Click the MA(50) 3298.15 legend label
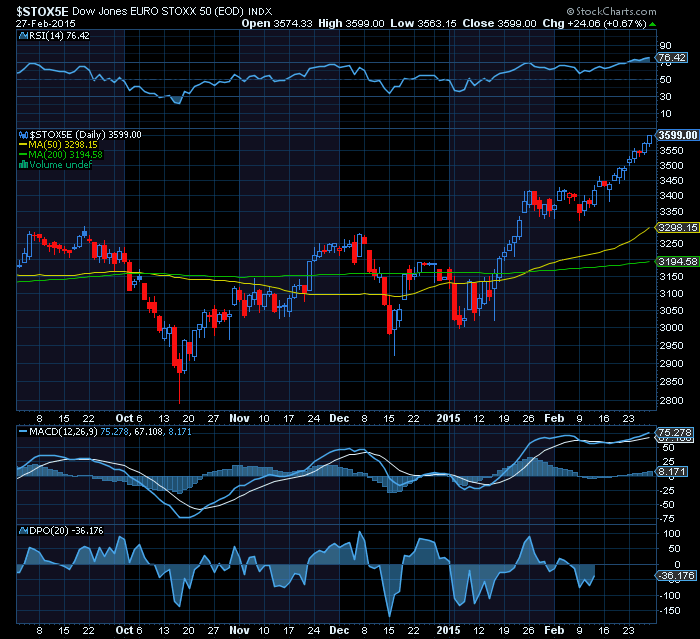700x639 pixels. point(63,145)
